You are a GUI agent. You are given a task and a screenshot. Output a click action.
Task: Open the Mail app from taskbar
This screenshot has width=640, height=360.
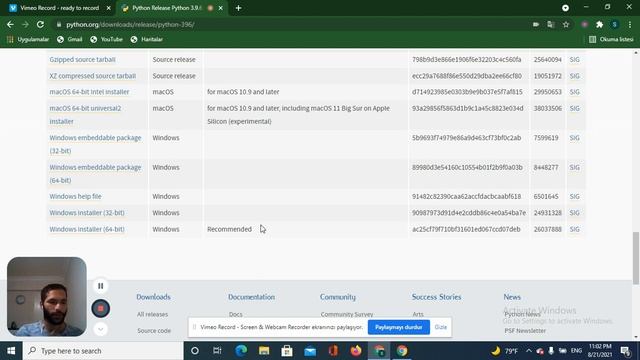(310, 351)
